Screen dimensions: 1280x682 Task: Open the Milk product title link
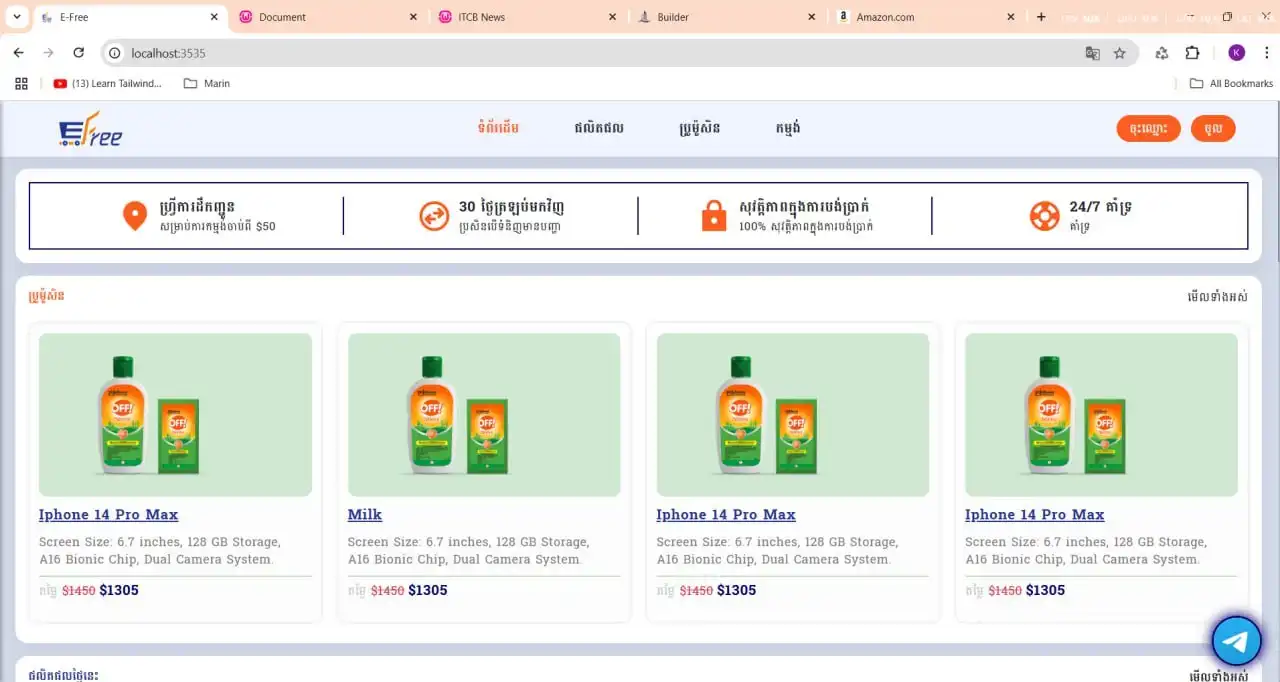click(x=365, y=515)
